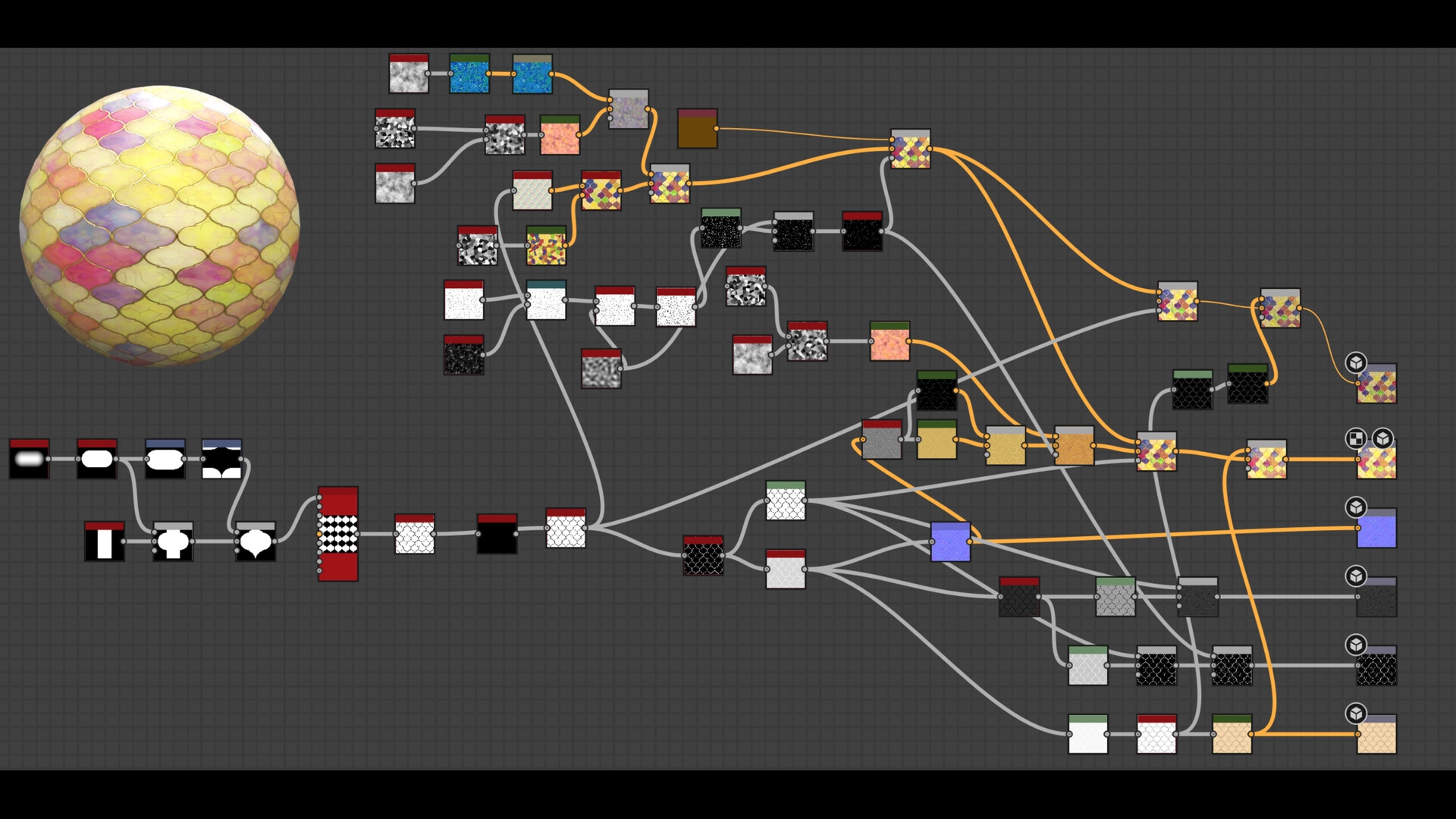
Task: Select the purple normal node mid-graph
Action: pyautogui.click(x=950, y=541)
